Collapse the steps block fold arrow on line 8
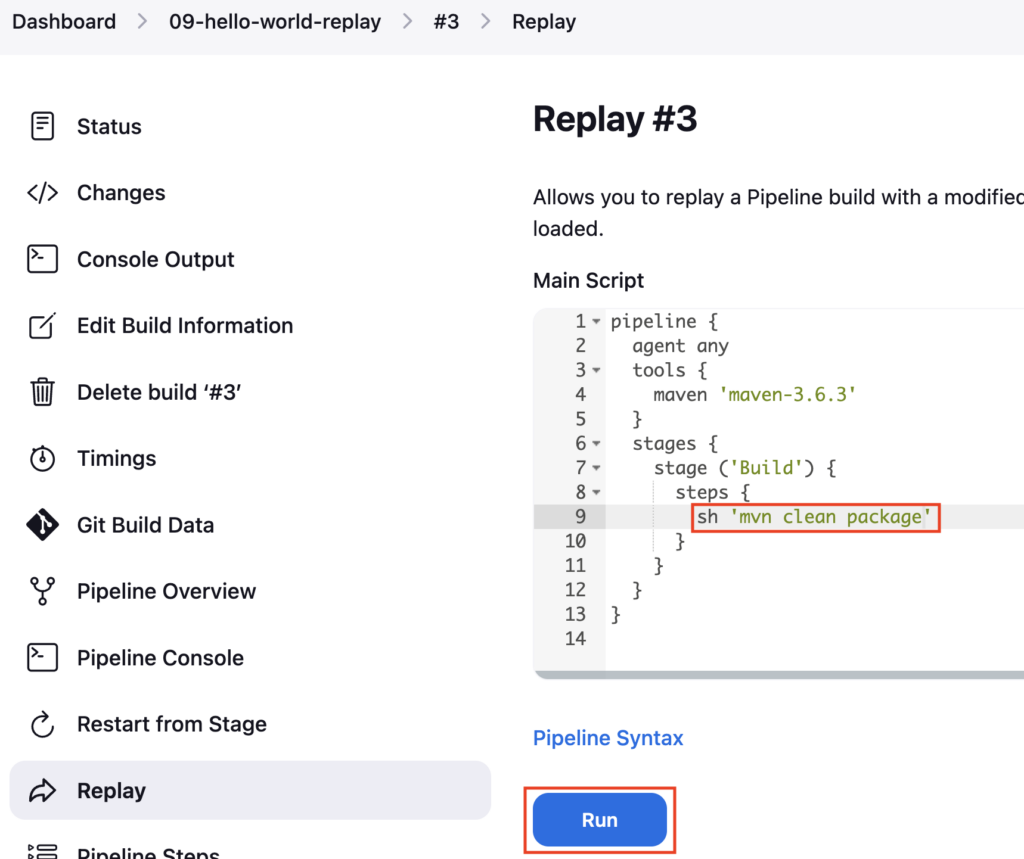Screen dimensions: 1024x859 pyautogui.click(x=596, y=493)
